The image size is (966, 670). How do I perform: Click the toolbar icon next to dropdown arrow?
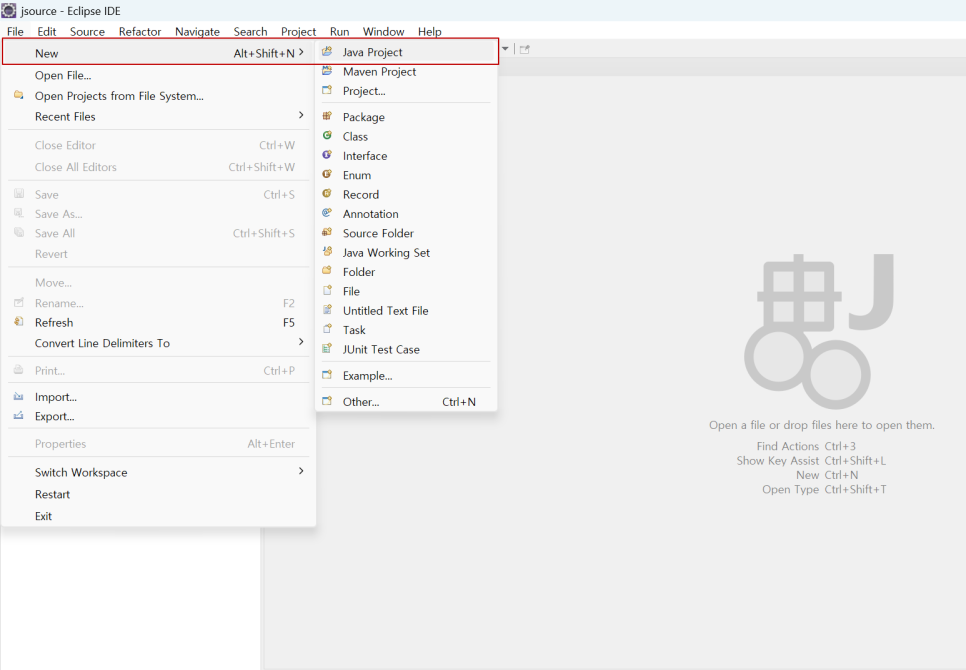click(x=524, y=49)
